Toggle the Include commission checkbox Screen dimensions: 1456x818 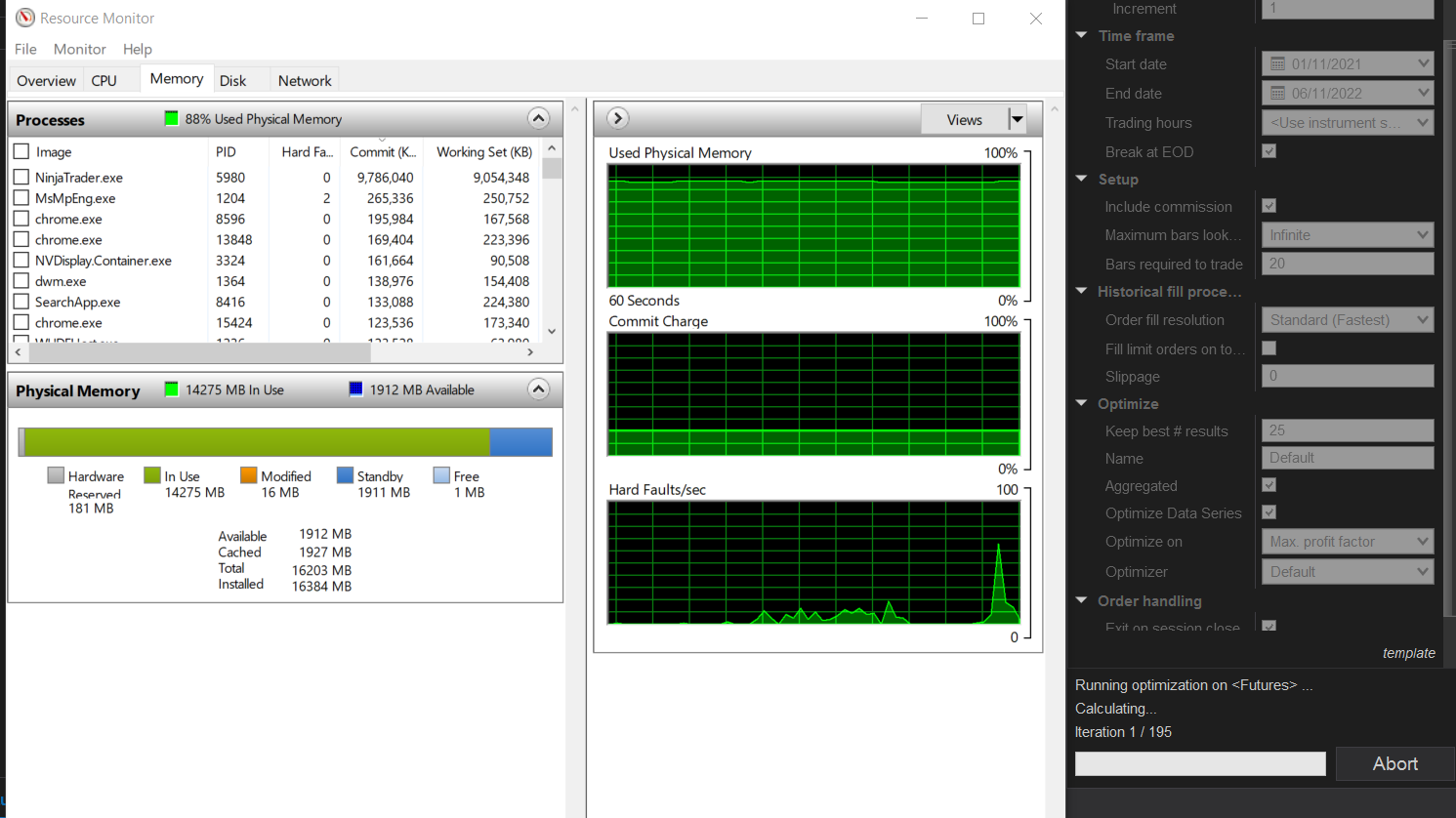point(1269,206)
